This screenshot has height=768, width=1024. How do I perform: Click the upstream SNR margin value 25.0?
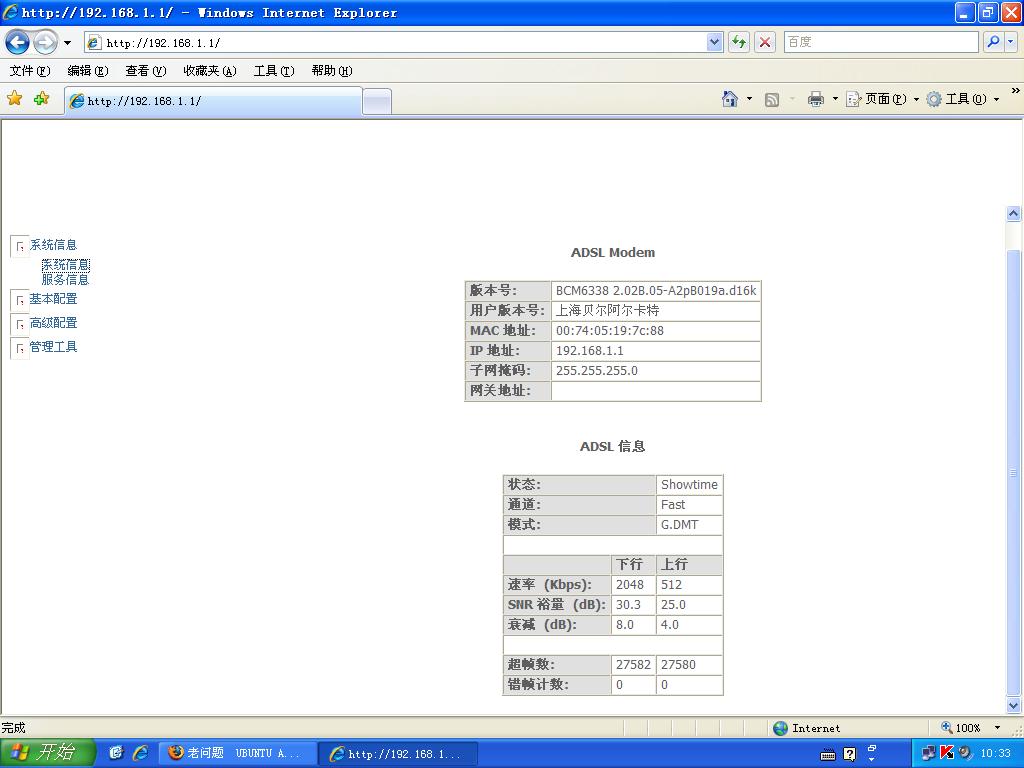point(673,605)
